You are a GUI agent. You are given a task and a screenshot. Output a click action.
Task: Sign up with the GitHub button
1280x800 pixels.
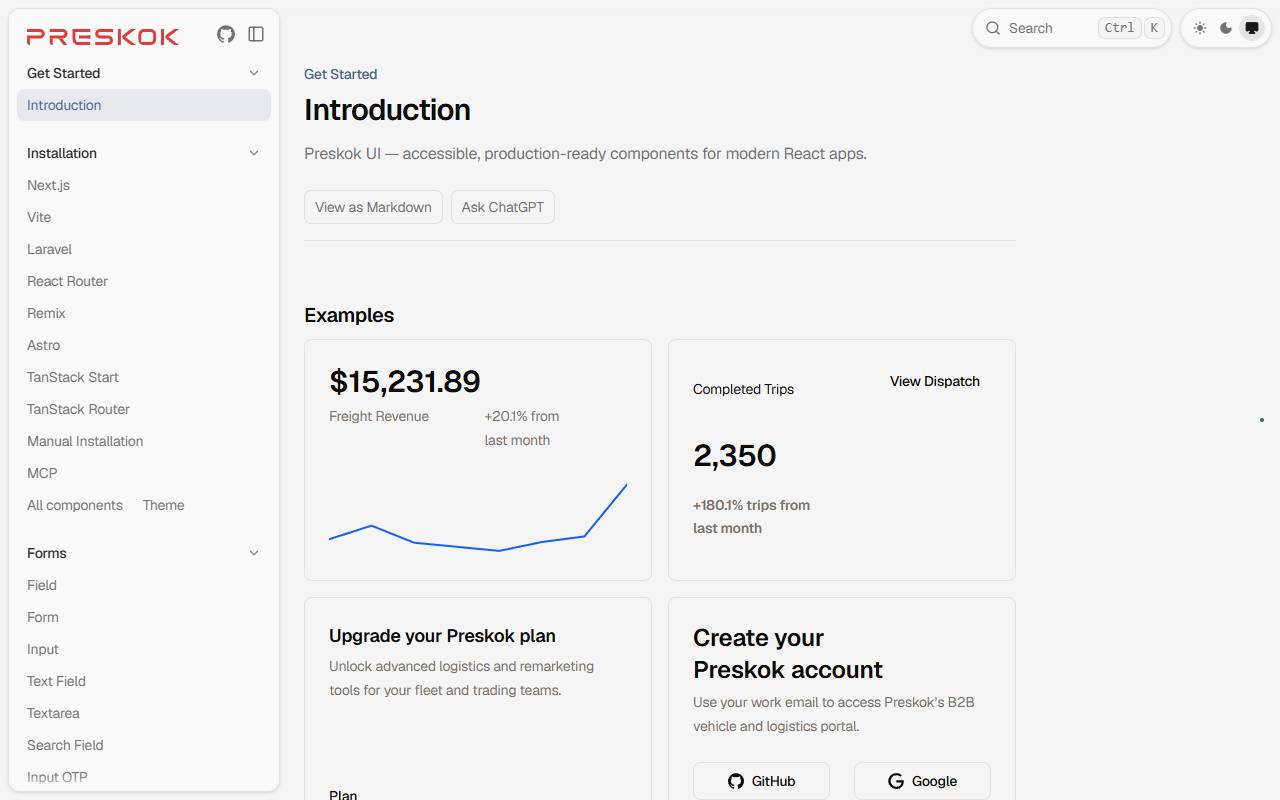761,781
